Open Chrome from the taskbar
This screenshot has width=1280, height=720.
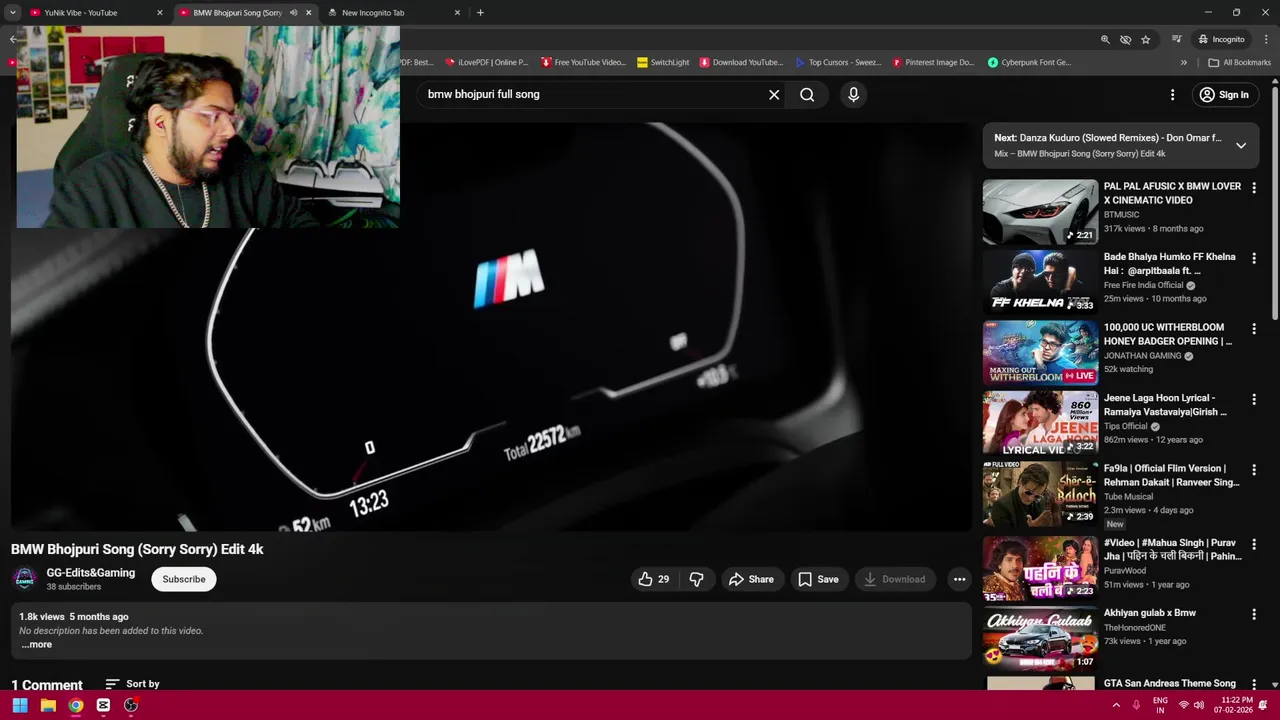point(75,706)
